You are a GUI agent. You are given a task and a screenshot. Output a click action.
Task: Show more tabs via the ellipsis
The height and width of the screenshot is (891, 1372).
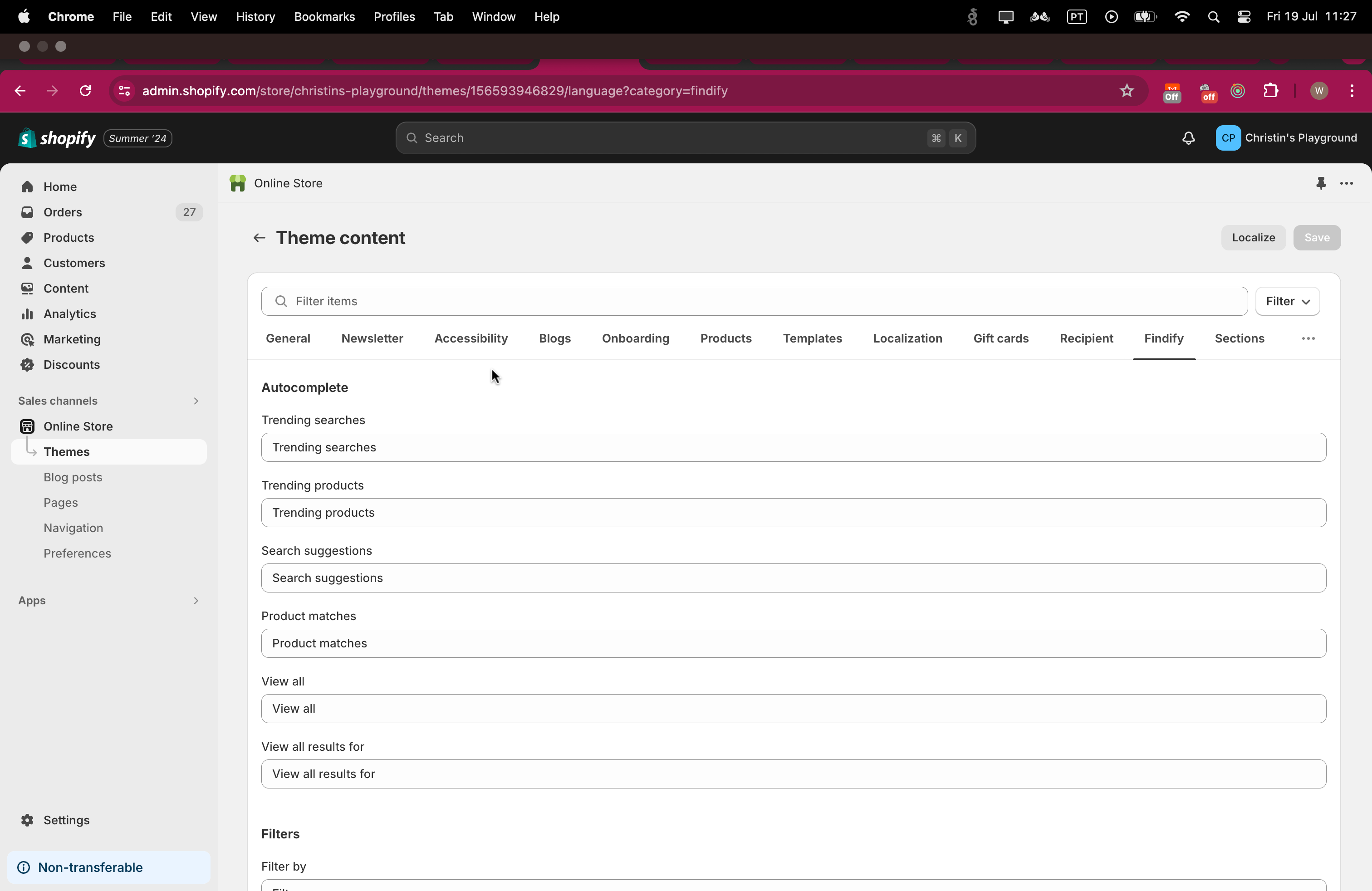1308,339
